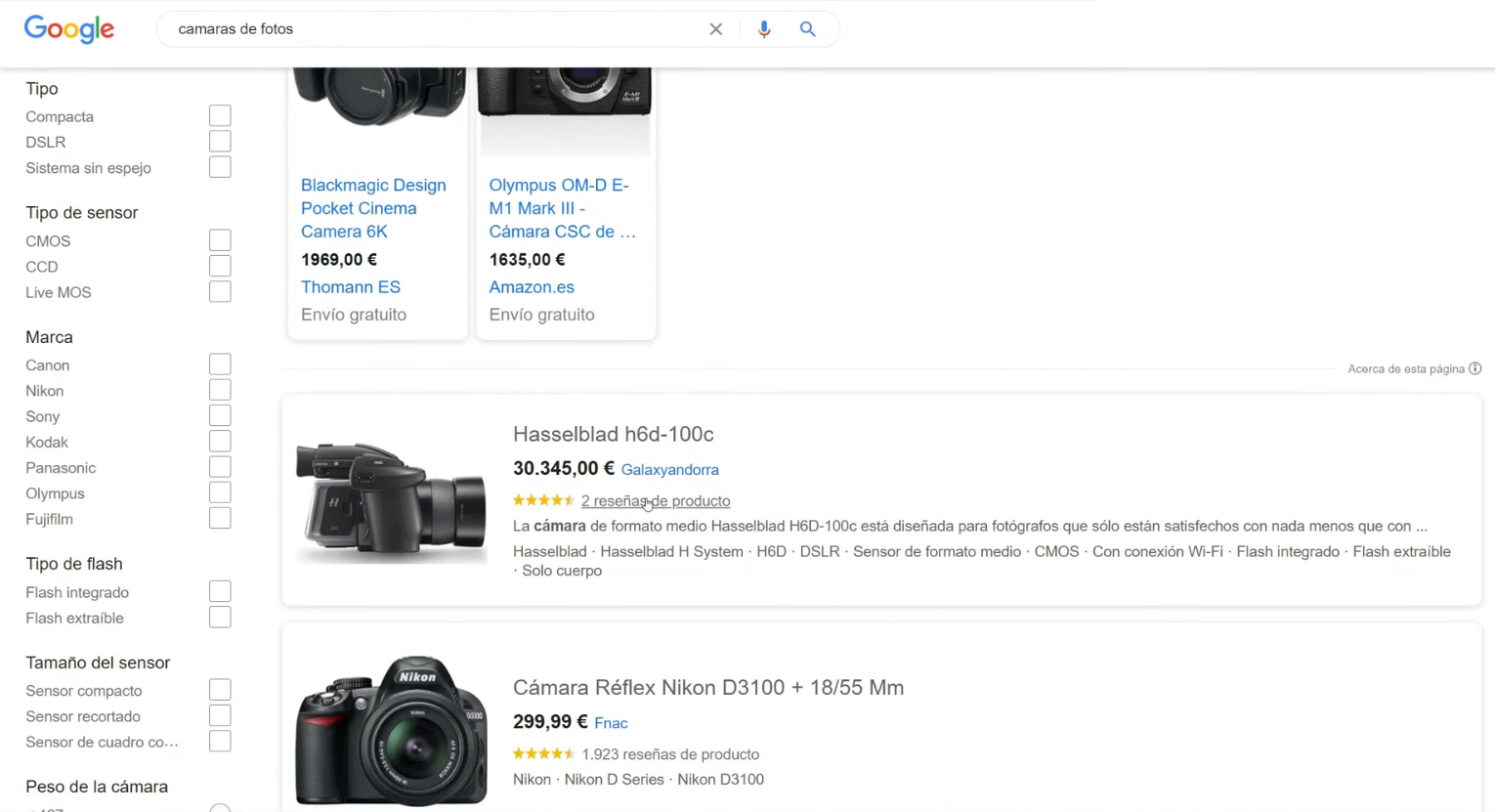Click the star rating of Nikon D3100

pyautogui.click(x=543, y=753)
